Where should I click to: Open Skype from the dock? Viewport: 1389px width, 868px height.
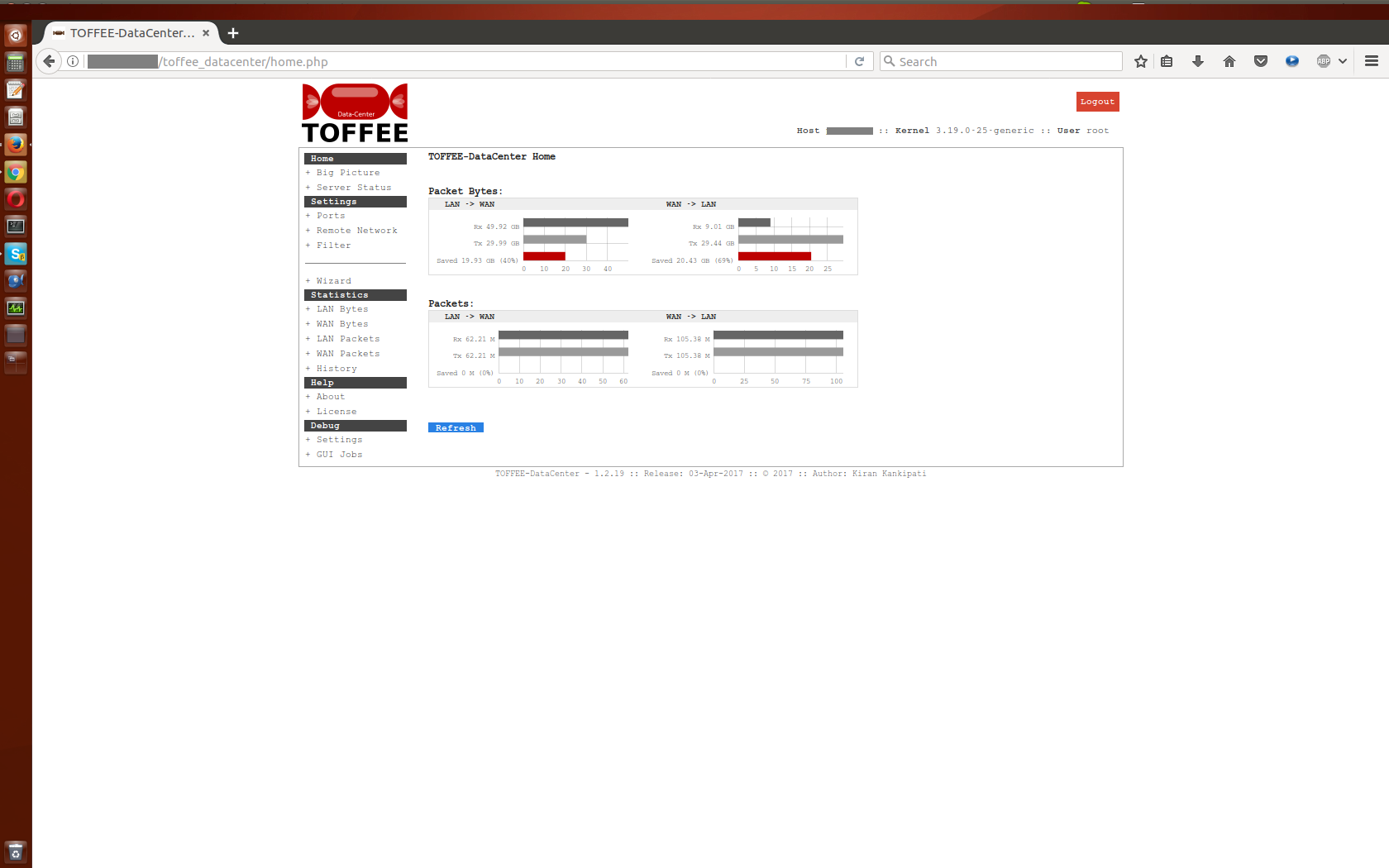[x=16, y=254]
